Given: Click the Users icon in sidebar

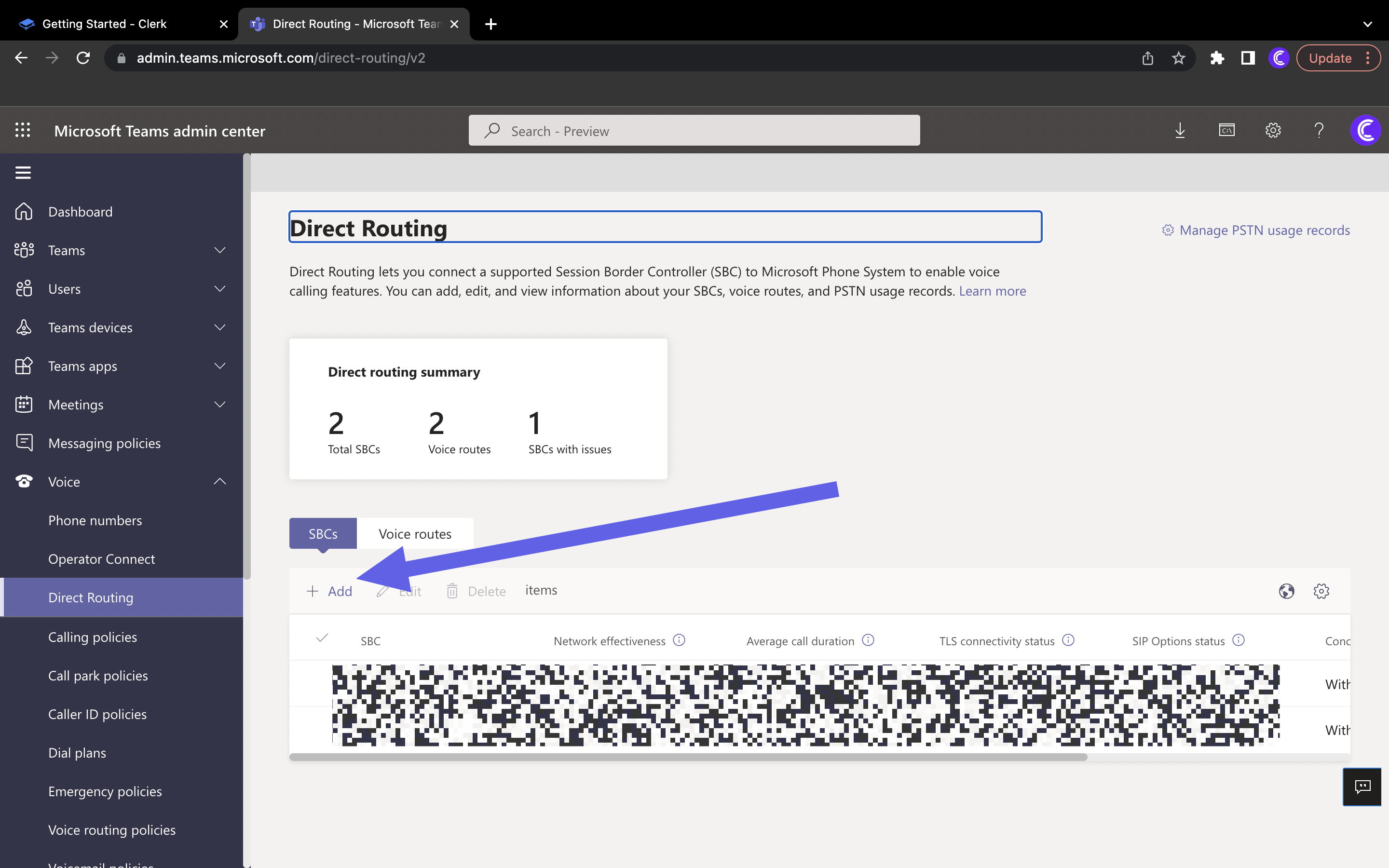Looking at the screenshot, I should 24,288.
